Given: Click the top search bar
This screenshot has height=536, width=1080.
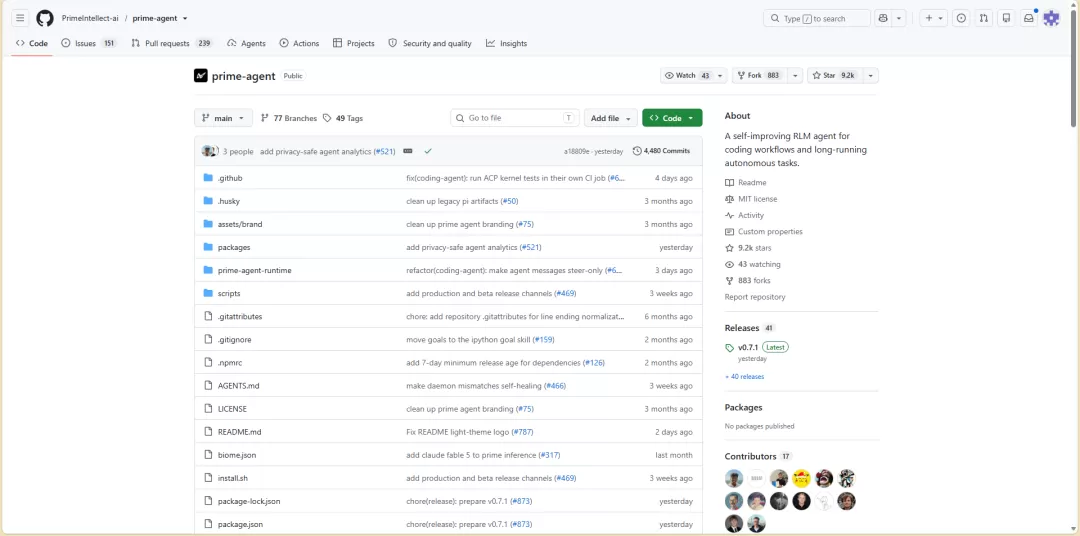Looking at the screenshot, I should pos(817,19).
